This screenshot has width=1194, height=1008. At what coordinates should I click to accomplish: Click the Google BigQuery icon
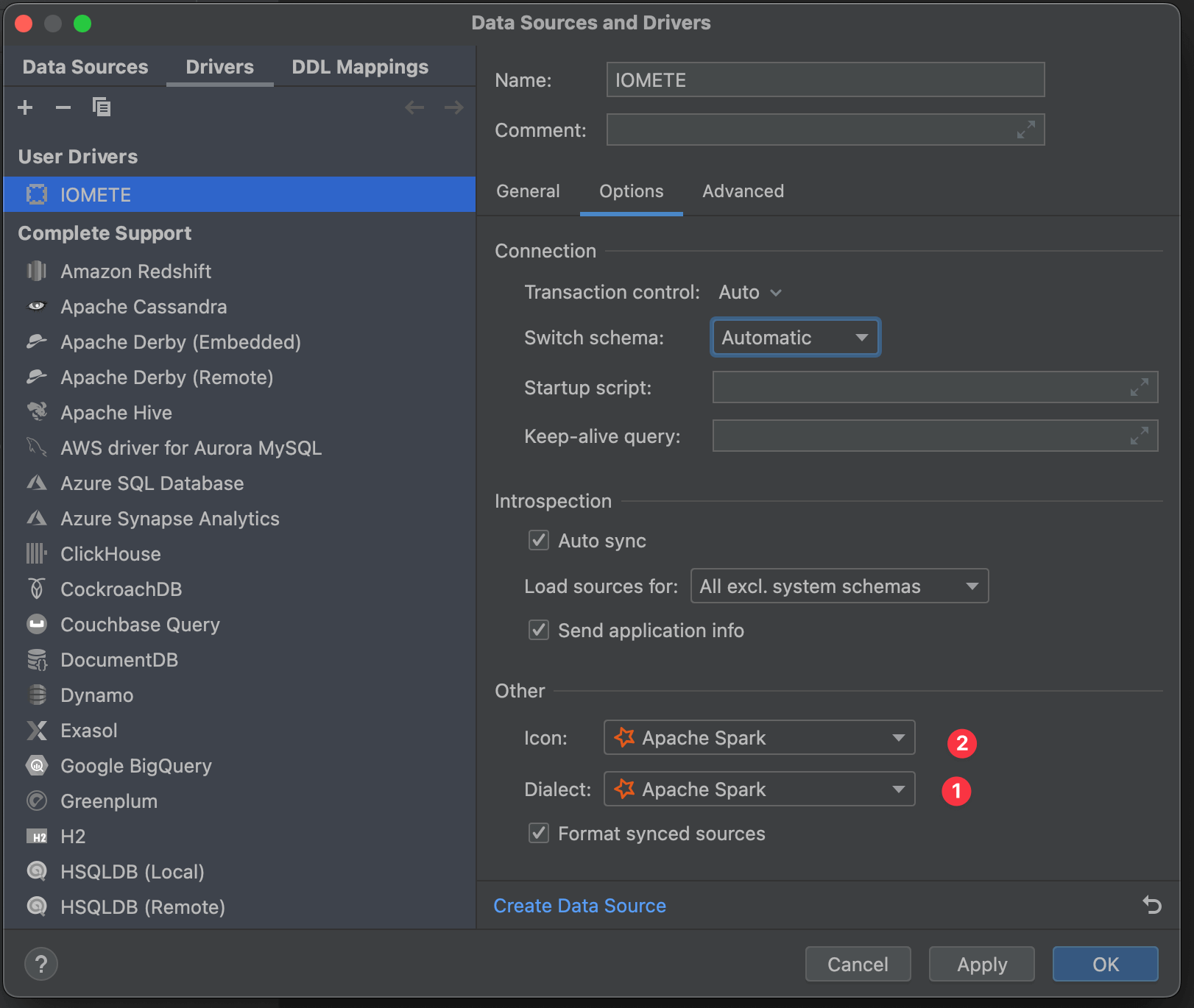[37, 765]
